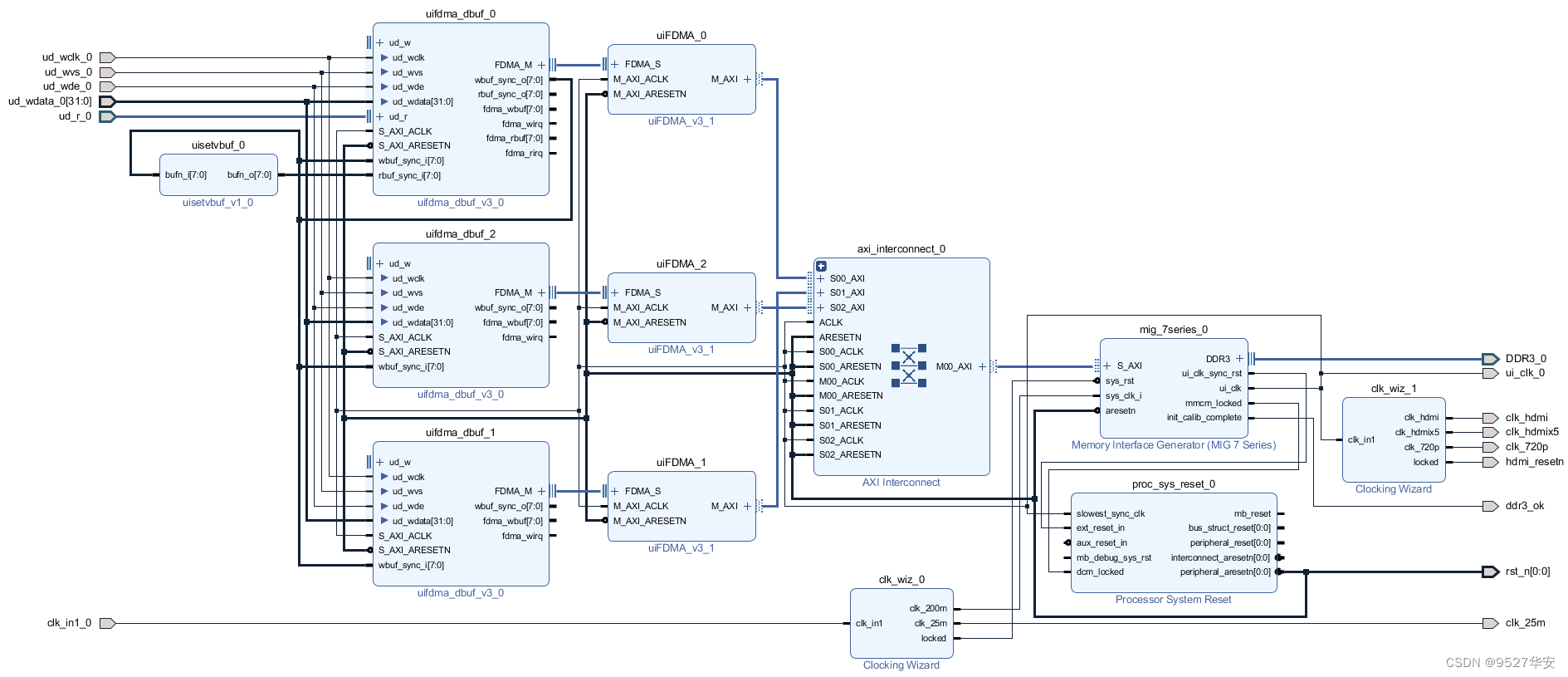Expand S00_AXI interface on AXI interconnect

tap(821, 278)
